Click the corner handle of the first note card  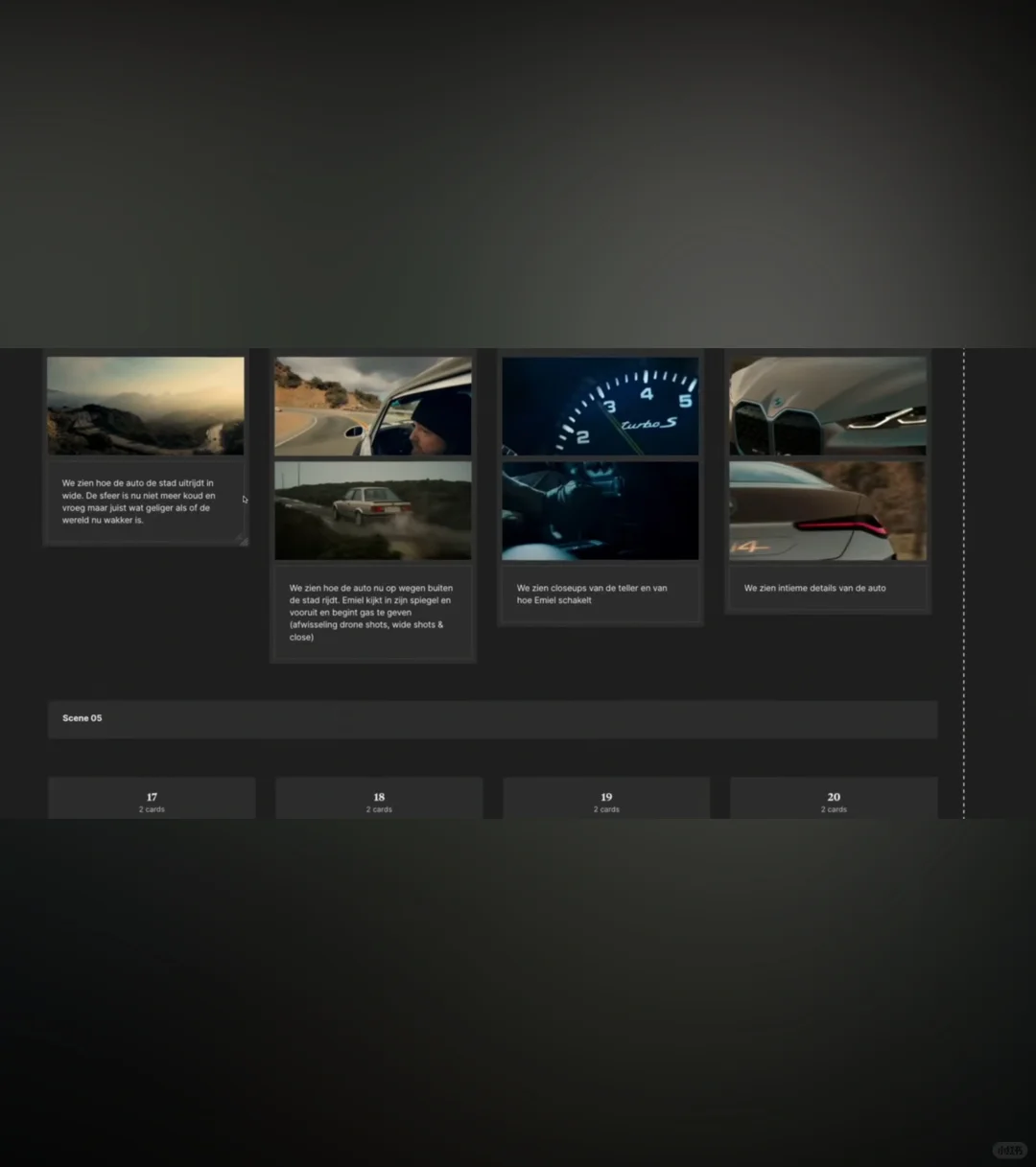(243, 541)
